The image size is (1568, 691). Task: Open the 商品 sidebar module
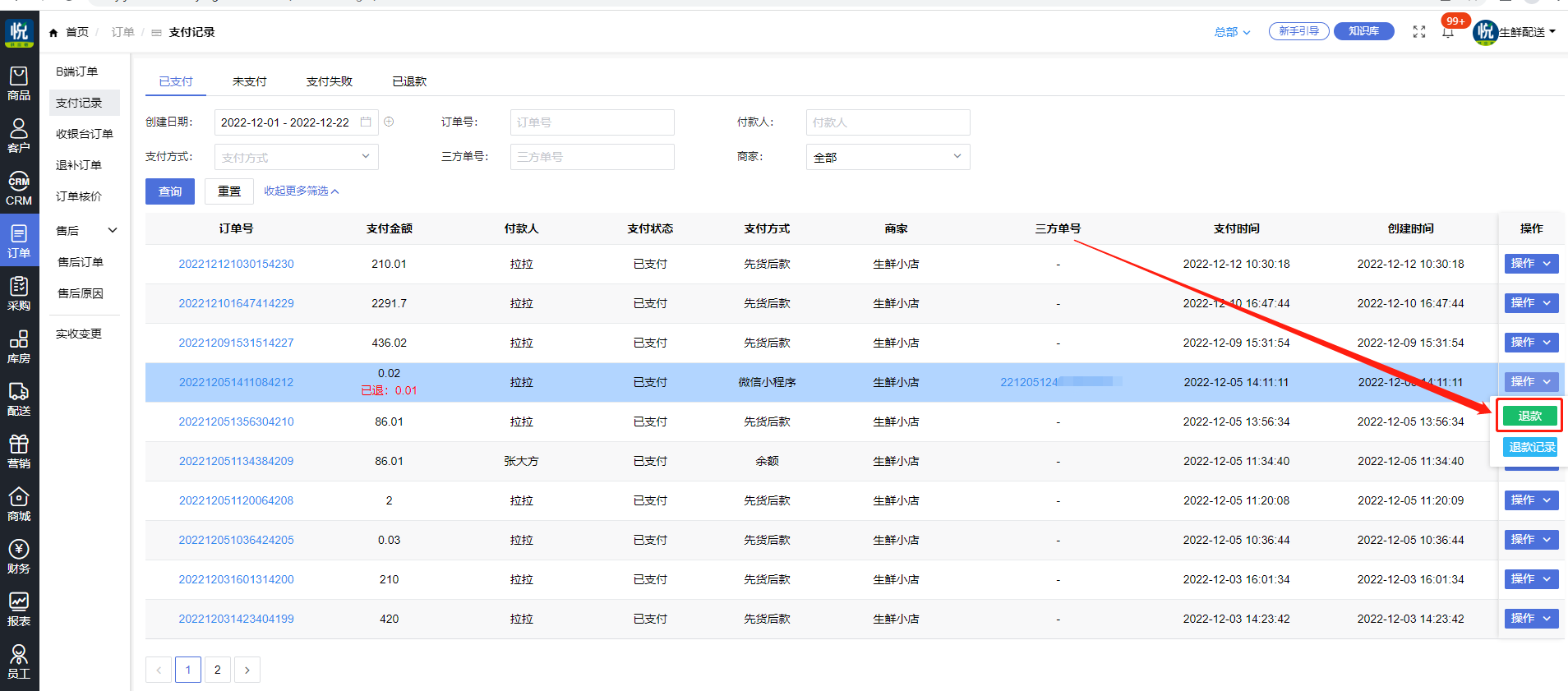[19, 84]
